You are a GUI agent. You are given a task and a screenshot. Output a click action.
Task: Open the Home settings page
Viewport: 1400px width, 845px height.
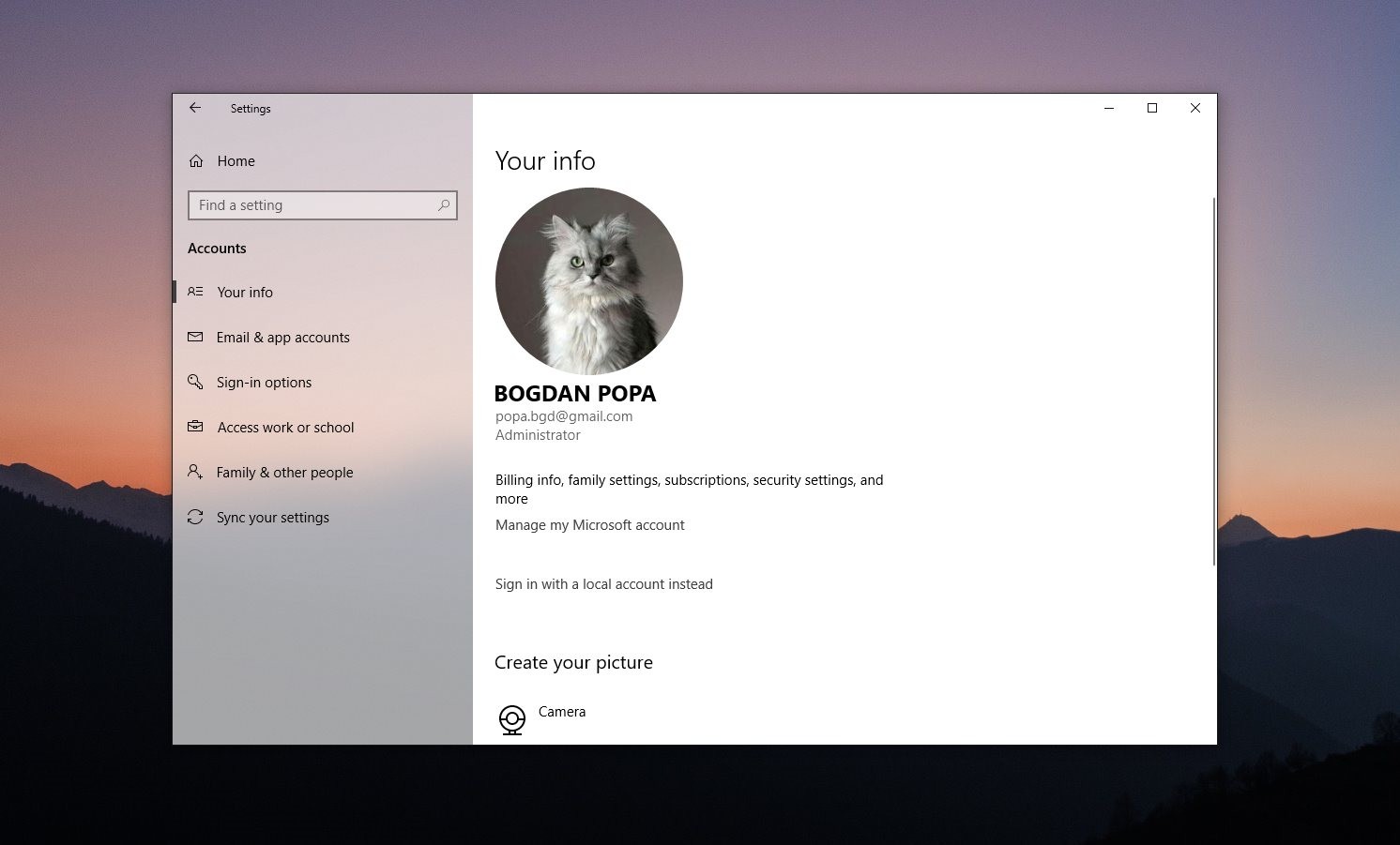[323, 161]
